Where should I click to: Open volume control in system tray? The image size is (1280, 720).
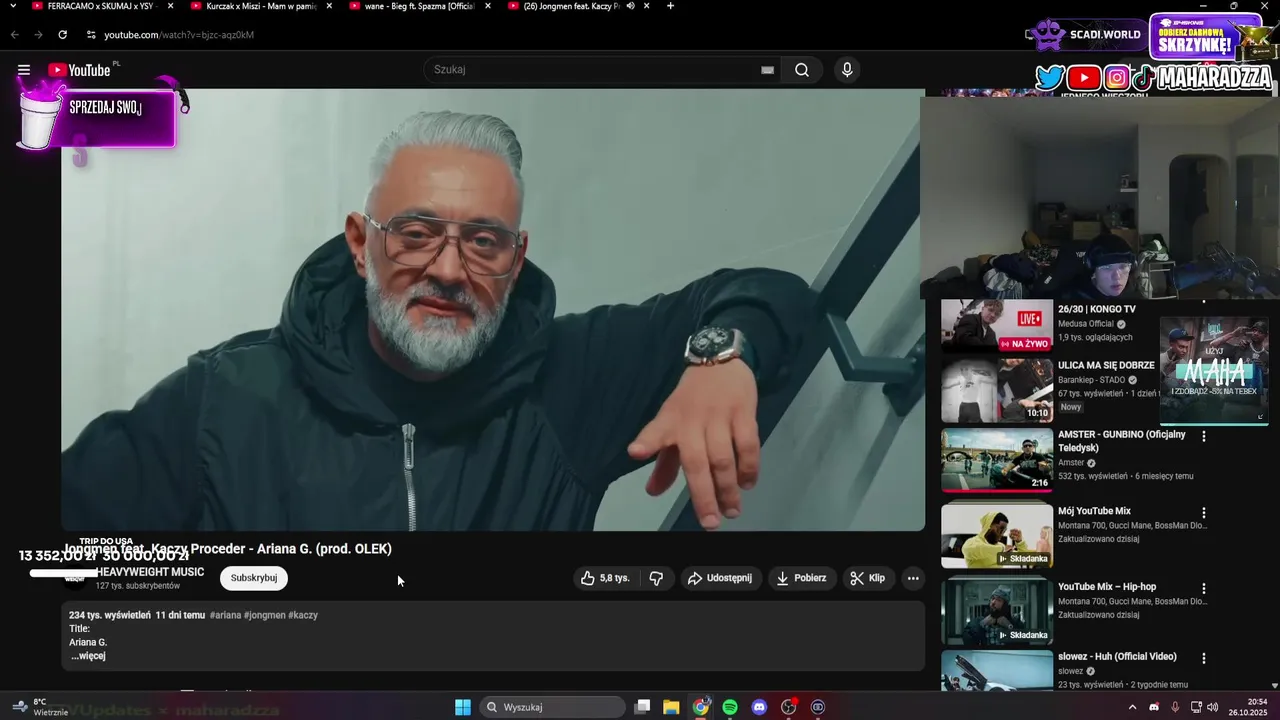[x=1213, y=707]
